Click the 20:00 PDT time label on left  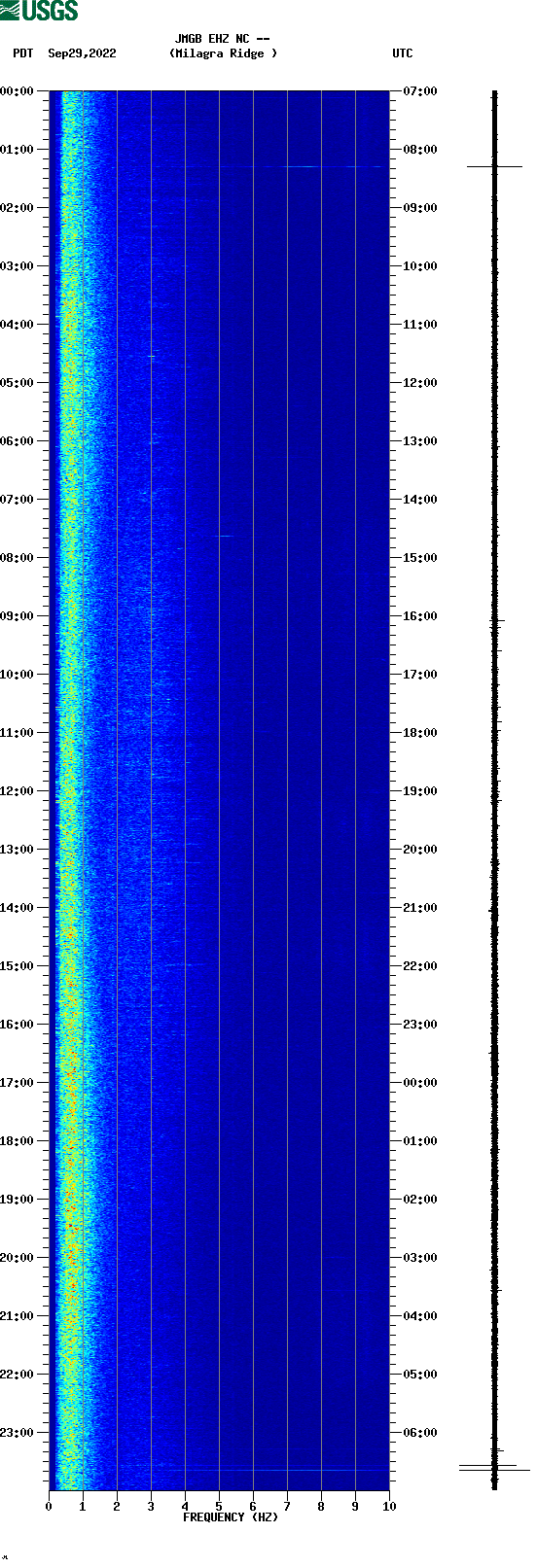18,1258
